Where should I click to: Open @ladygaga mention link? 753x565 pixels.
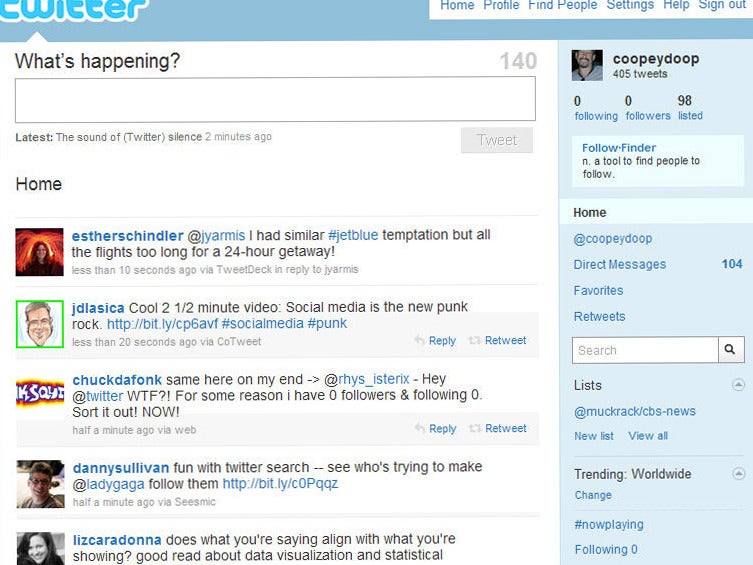[109, 484]
